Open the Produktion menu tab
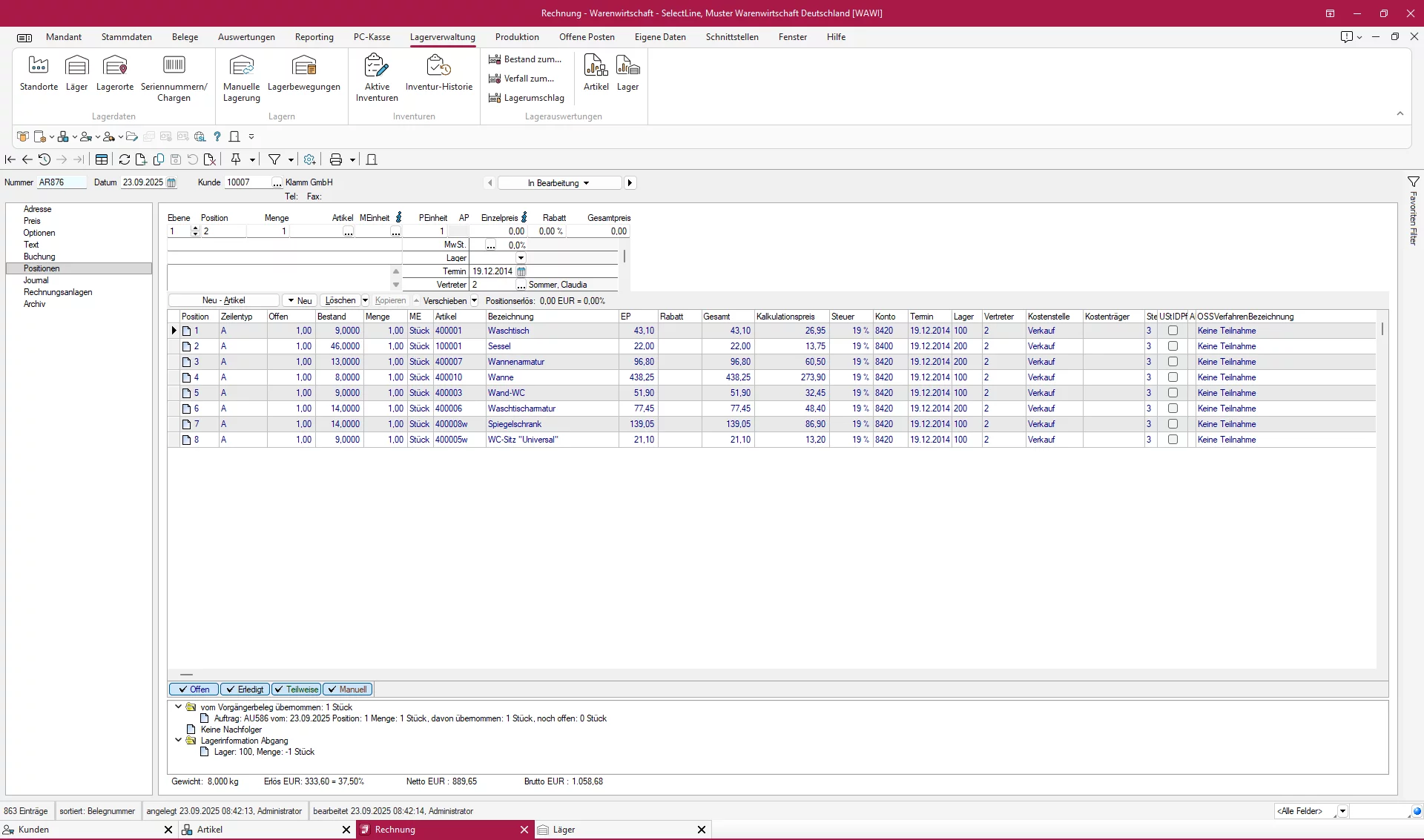Image resolution: width=1424 pixels, height=840 pixels. [x=516, y=37]
